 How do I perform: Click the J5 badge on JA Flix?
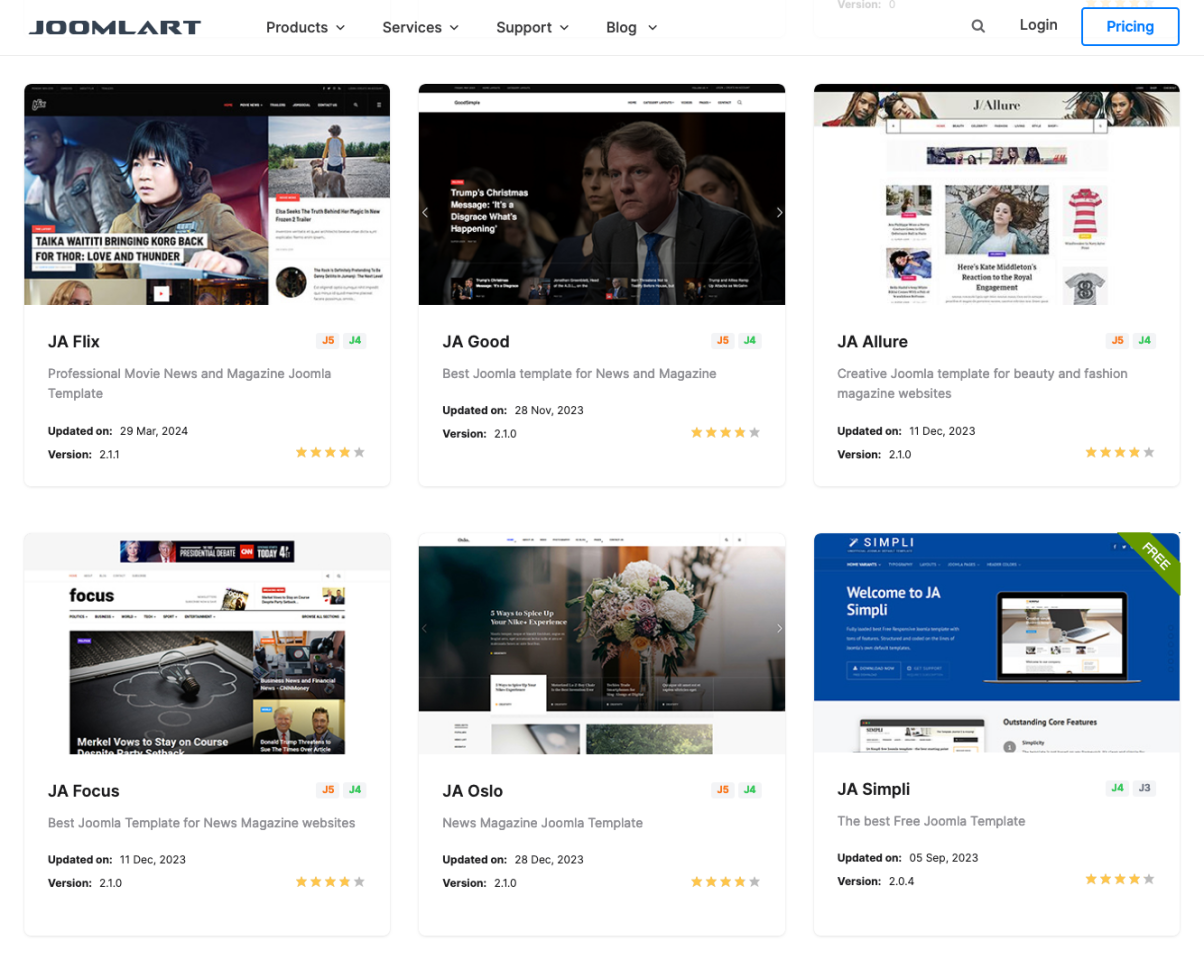[x=327, y=341]
